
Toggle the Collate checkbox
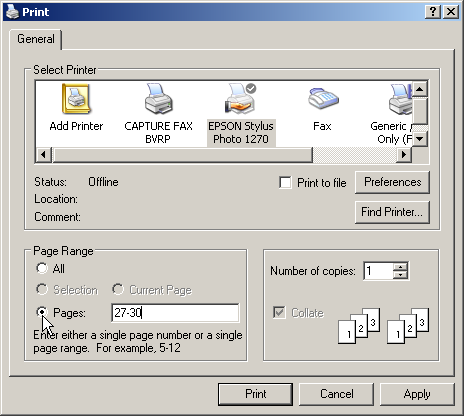tap(279, 313)
